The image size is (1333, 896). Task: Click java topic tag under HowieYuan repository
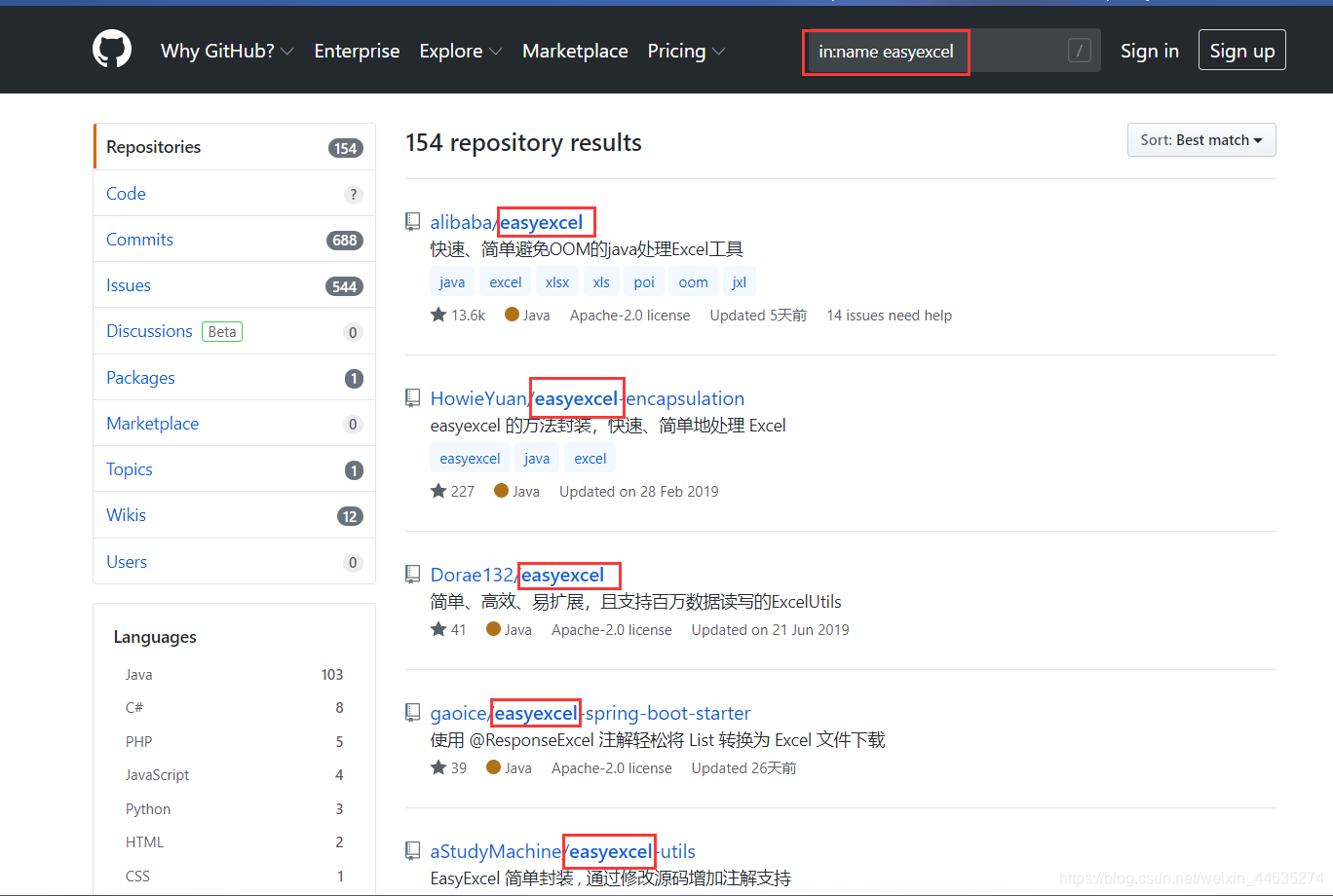(537, 459)
